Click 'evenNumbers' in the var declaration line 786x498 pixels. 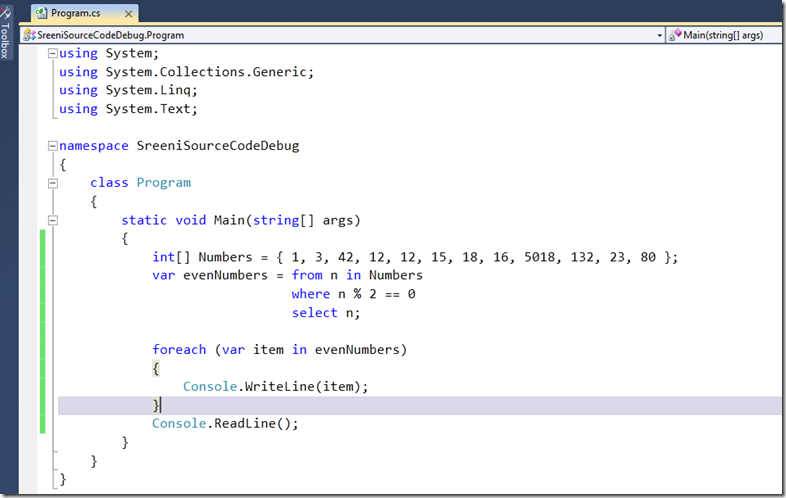click(225, 275)
